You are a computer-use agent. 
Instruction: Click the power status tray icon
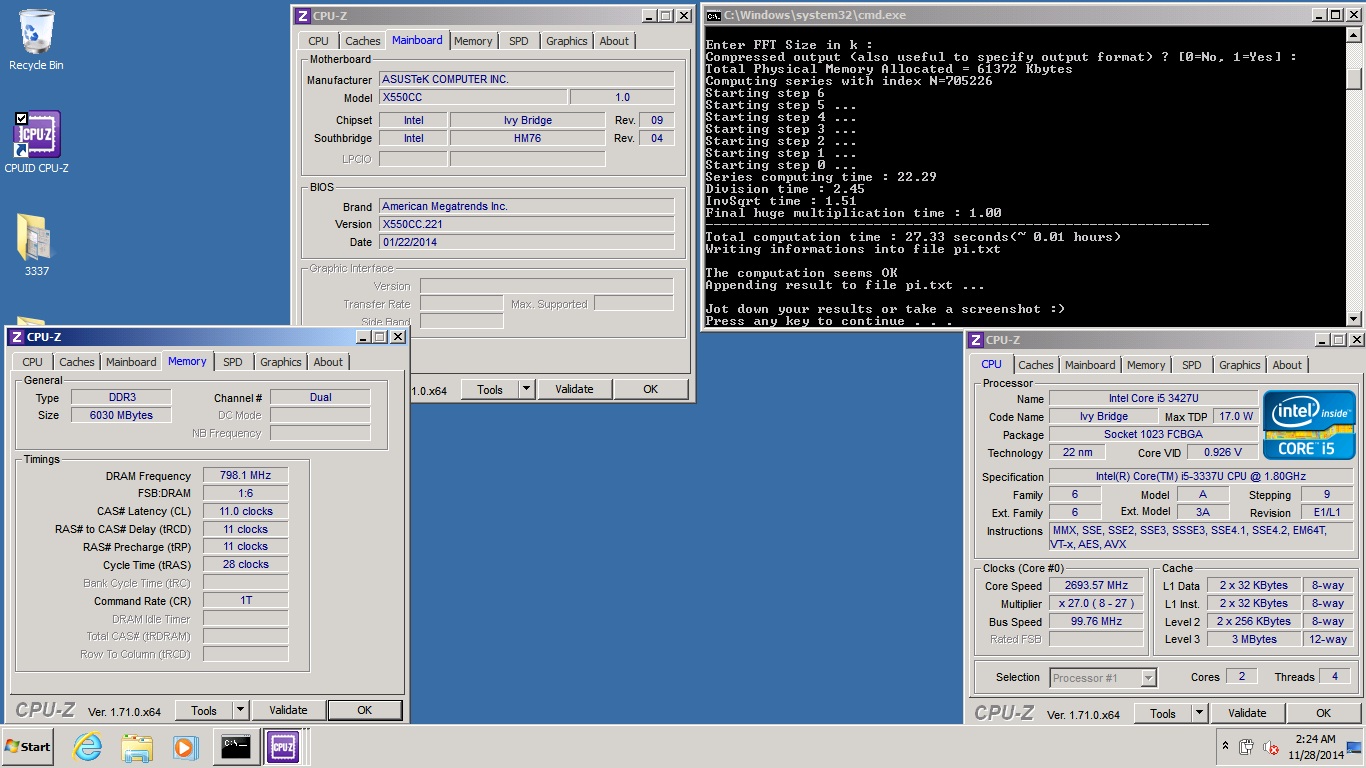point(1246,747)
